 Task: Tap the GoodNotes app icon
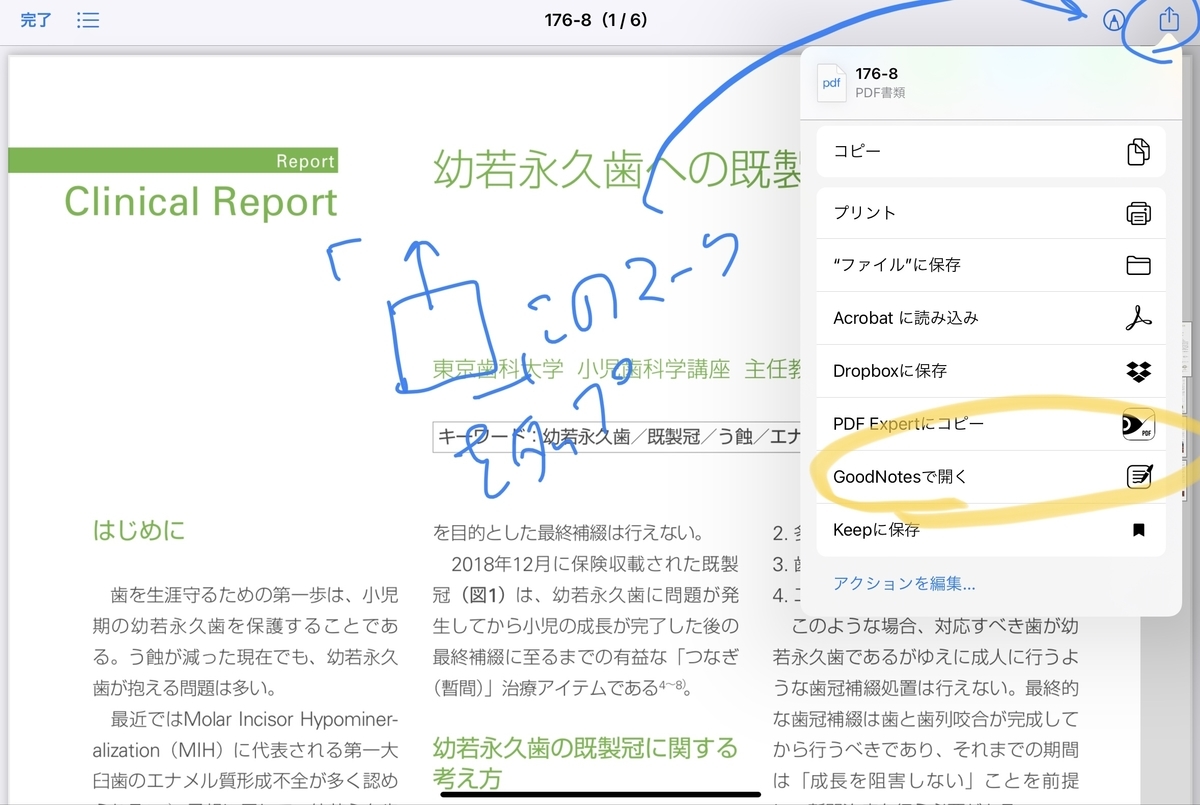click(1138, 476)
